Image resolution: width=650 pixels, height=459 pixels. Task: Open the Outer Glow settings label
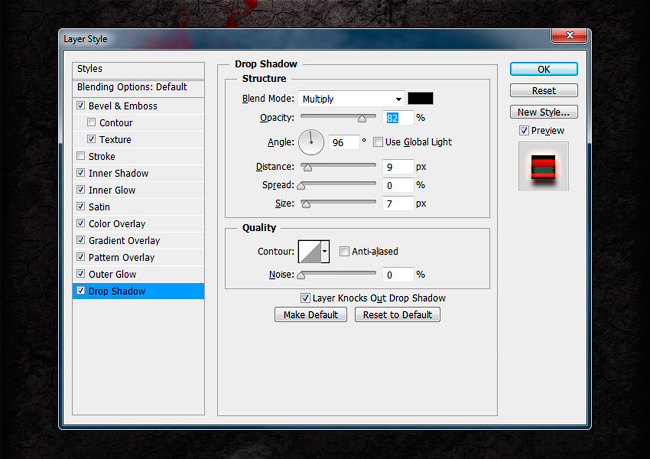pyautogui.click(x=112, y=274)
